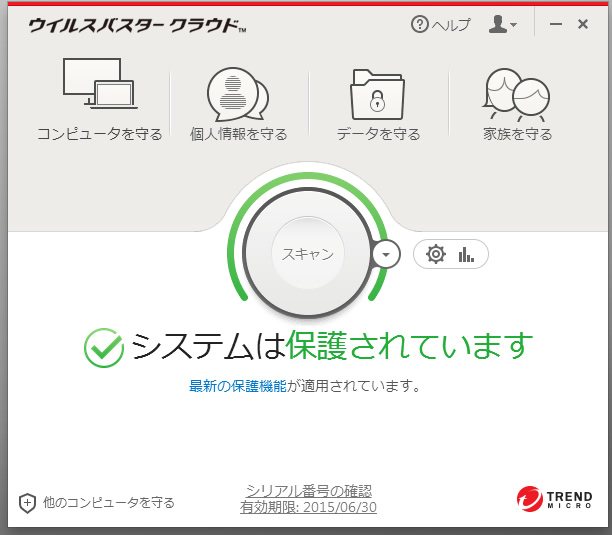Click the ウイルスバスター クラウド title logo
The image size is (612, 535).
pyautogui.click(x=137, y=25)
